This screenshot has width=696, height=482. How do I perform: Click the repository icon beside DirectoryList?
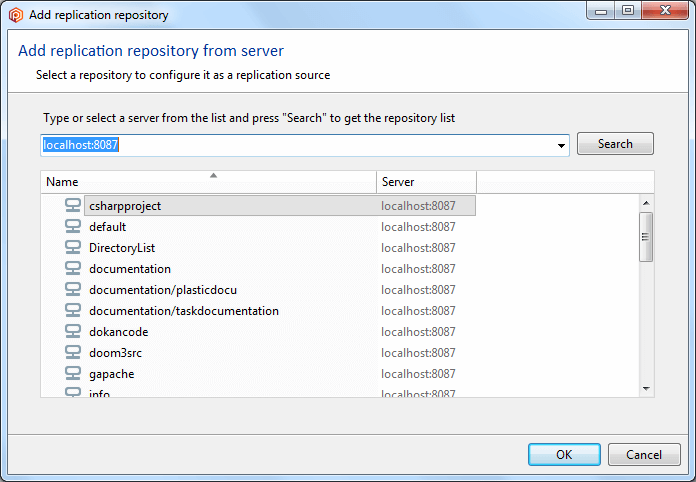click(73, 247)
